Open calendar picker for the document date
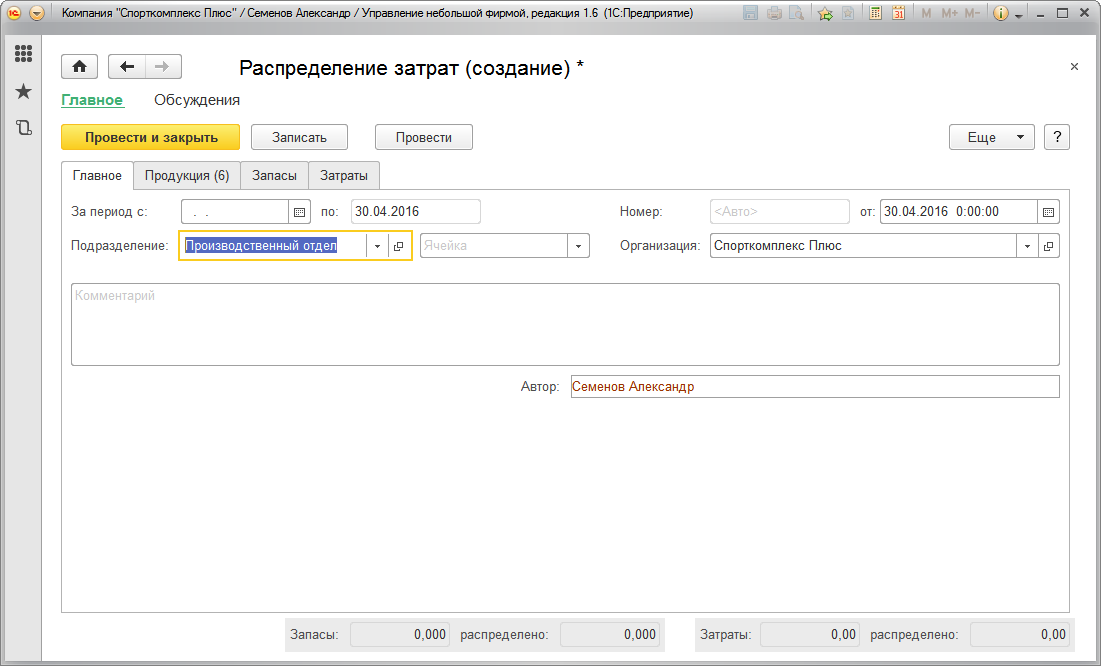Viewport: 1101px width, 666px height. [1048, 211]
